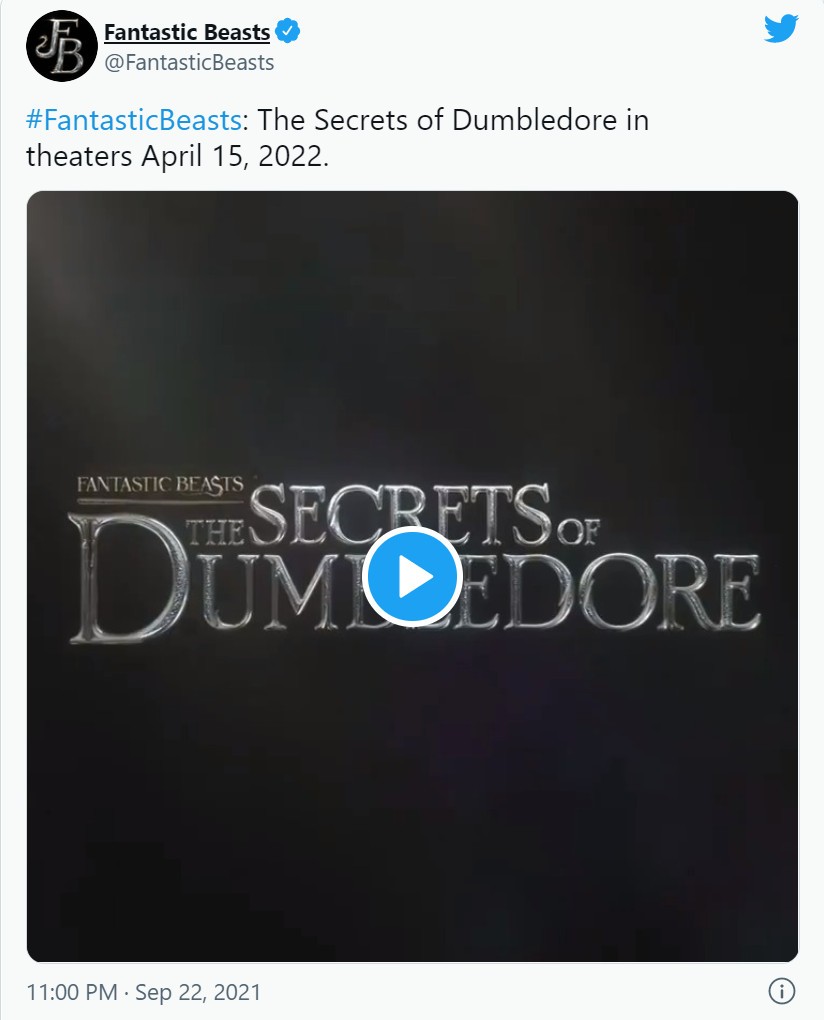The image size is (824, 1020).
Task: Click the Sep 22, 2021 date
Action: tap(198, 992)
